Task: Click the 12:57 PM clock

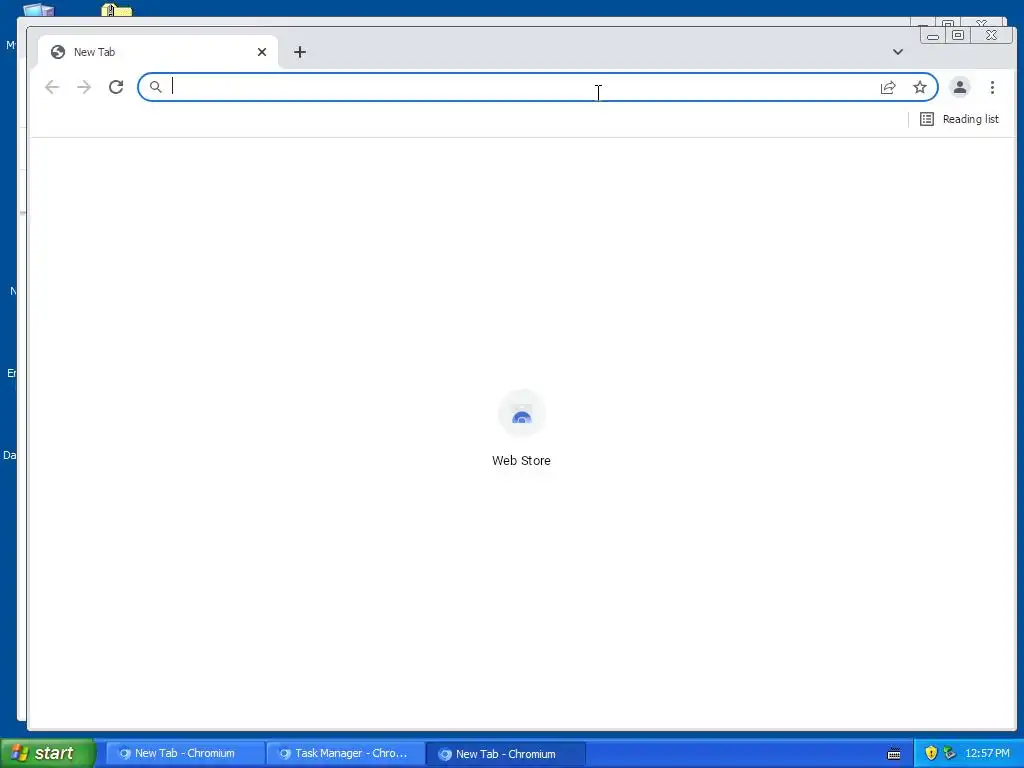Action: click(987, 754)
